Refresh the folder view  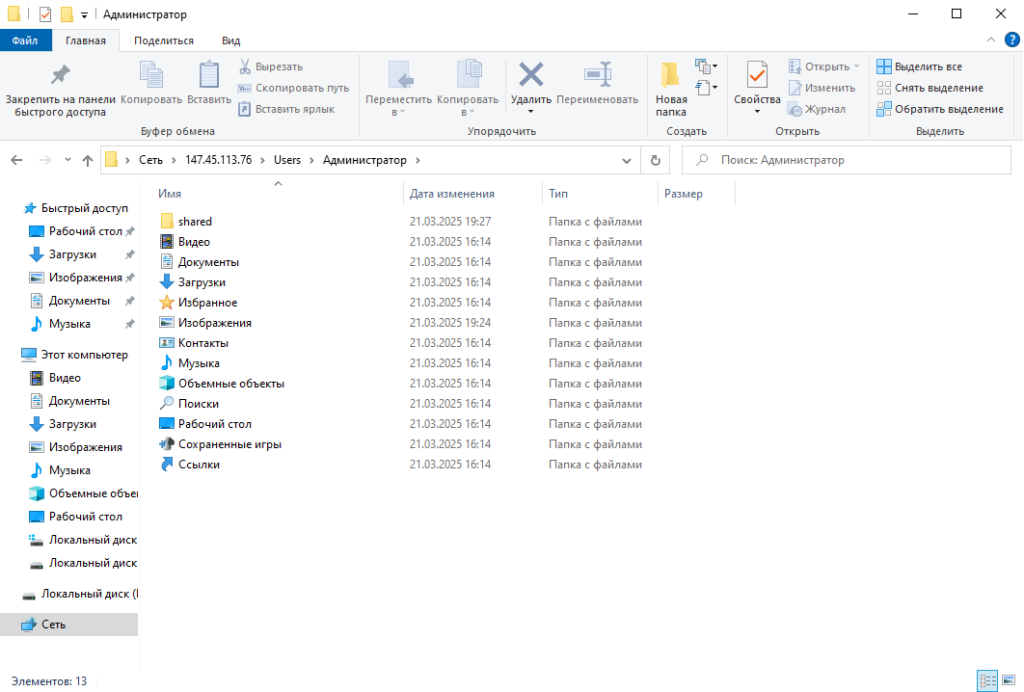[x=655, y=161]
